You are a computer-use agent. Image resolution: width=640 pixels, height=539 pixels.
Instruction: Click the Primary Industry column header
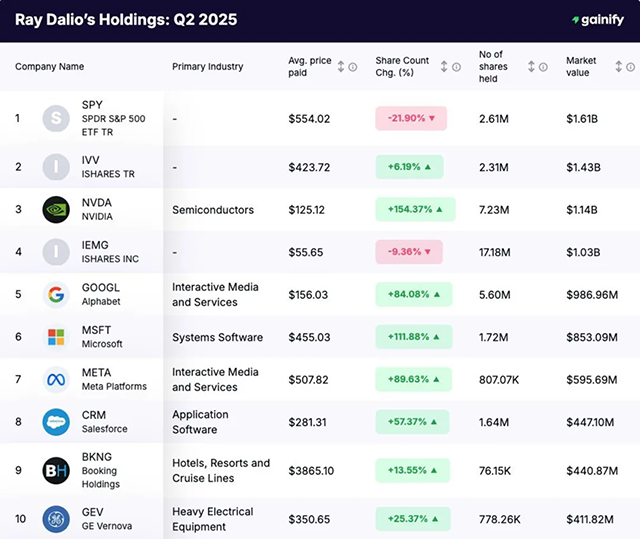point(207,67)
